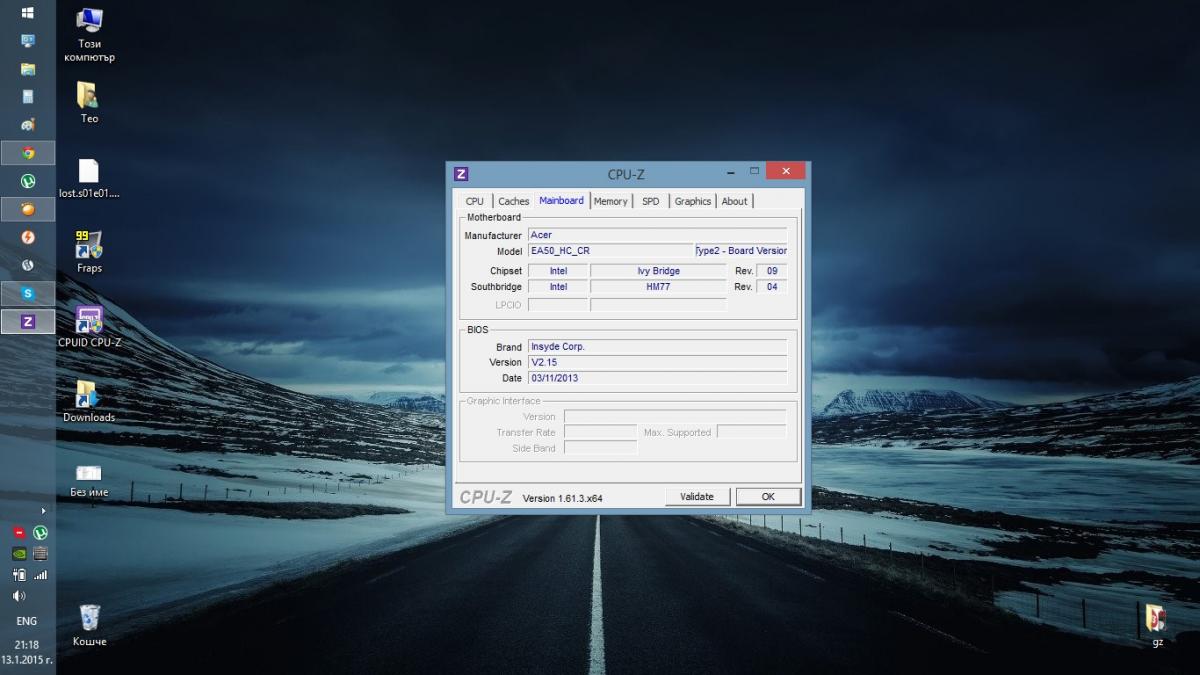Show hidden tray icons arrow
This screenshot has height=675, width=1200.
(x=42, y=511)
